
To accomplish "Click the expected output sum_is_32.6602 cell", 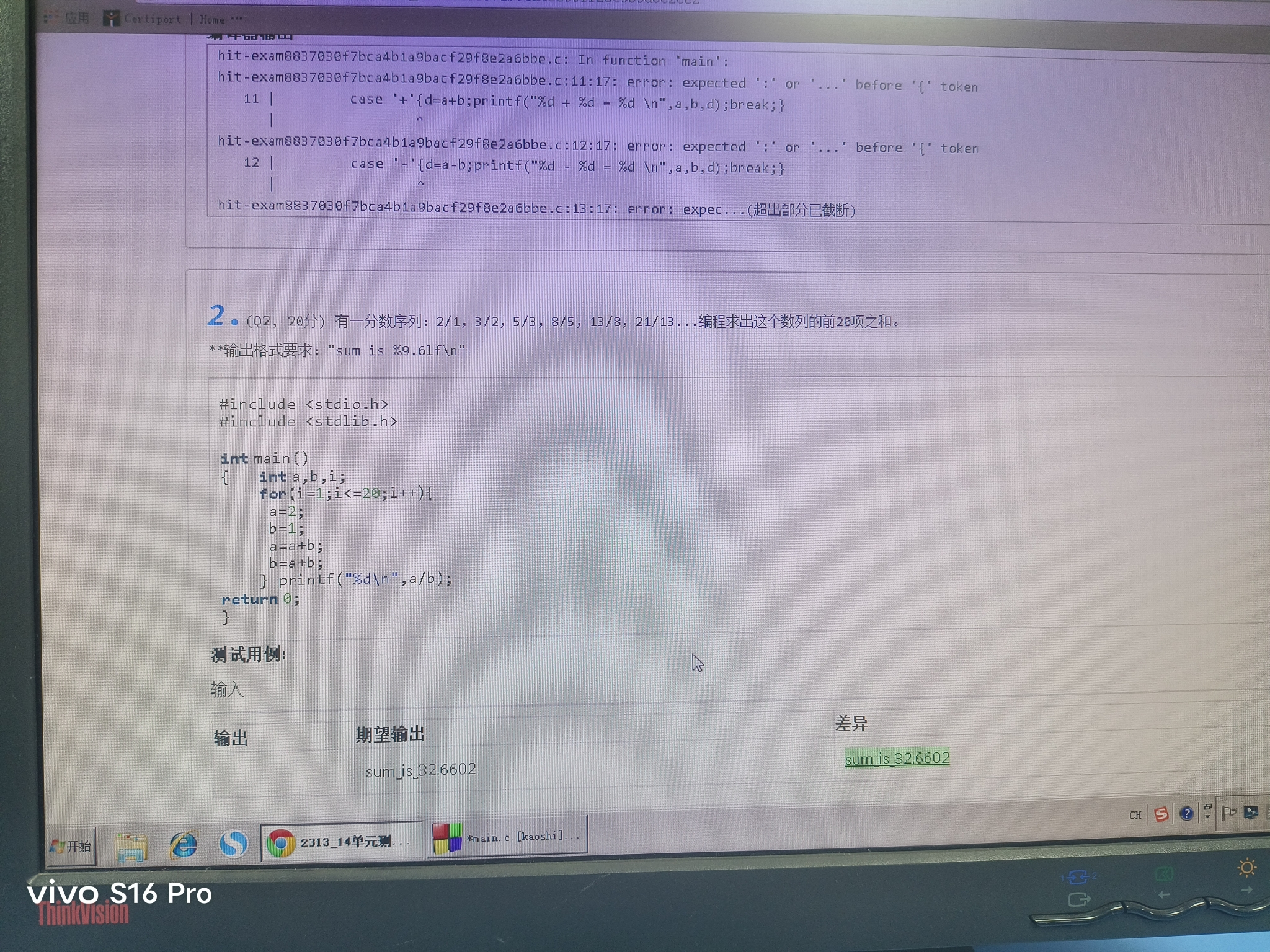I will coord(421,770).
